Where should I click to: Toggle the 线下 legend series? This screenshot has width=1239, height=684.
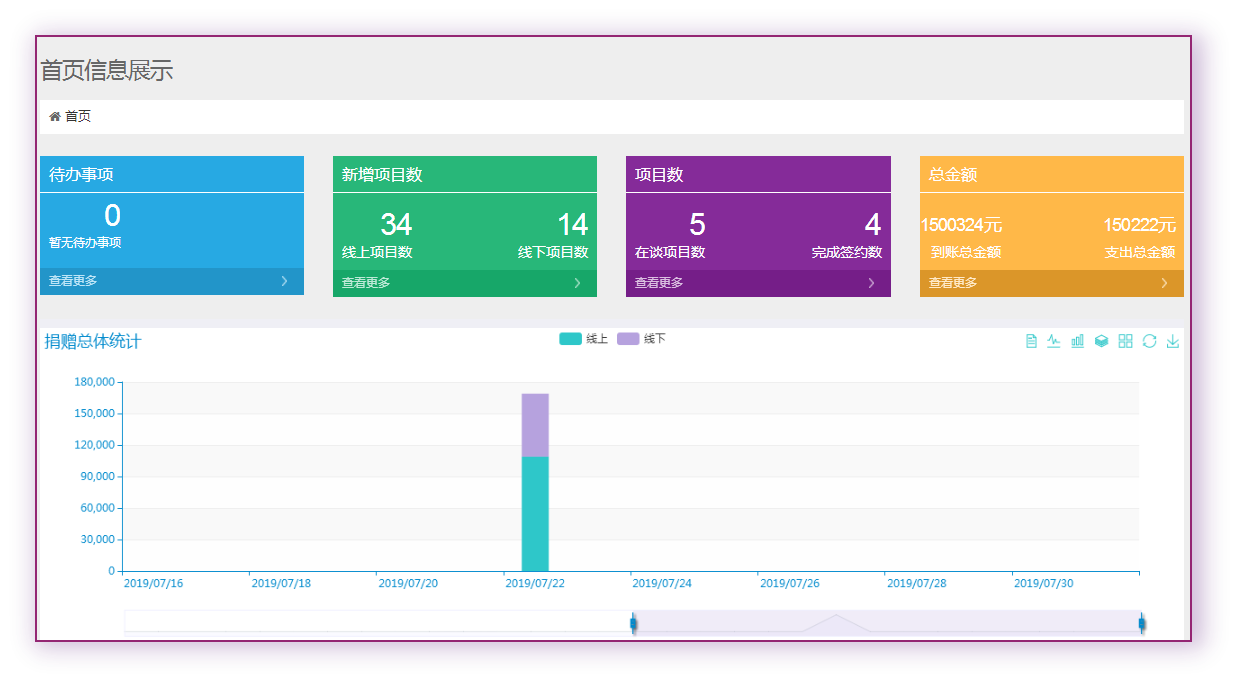pyautogui.click(x=641, y=339)
